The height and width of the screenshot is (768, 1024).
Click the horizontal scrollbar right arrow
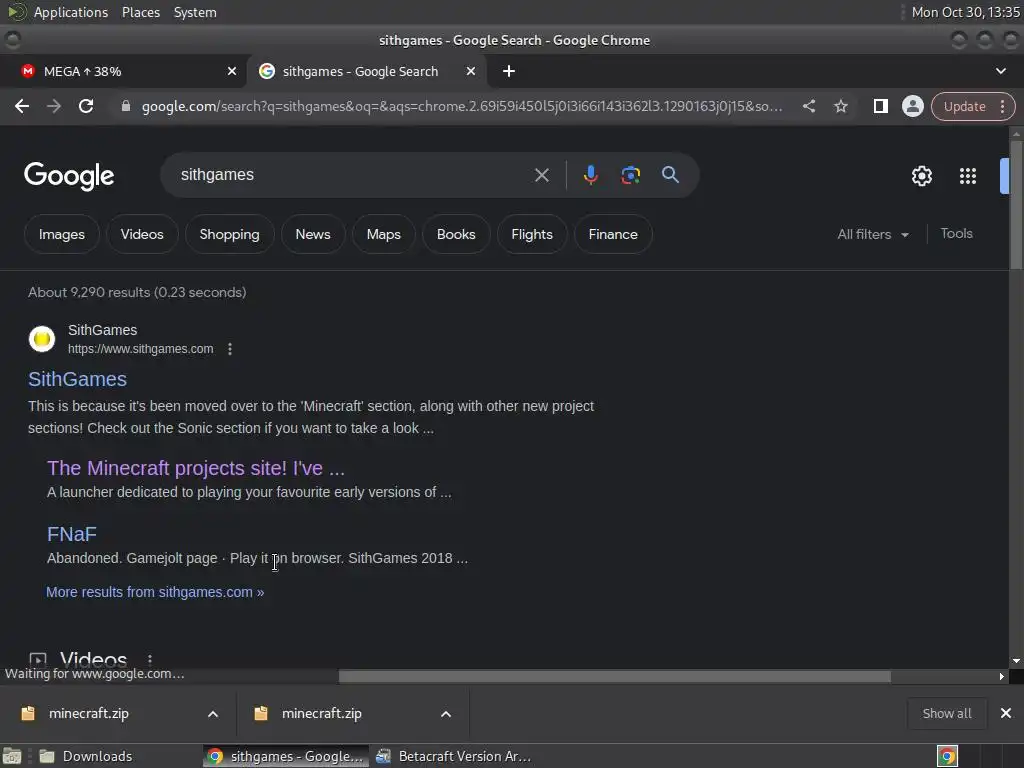[x=1002, y=677]
